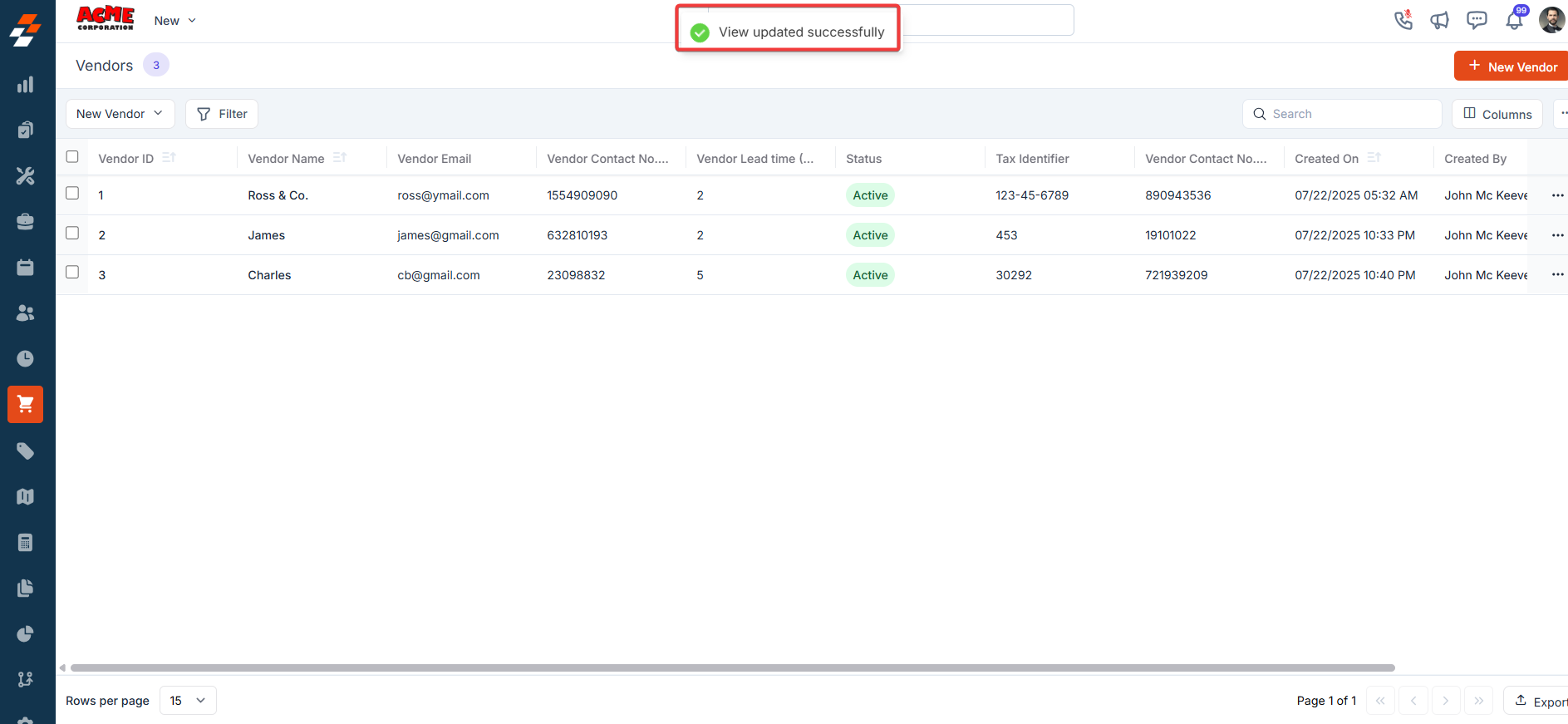Open the calculator sidebar icon

[26, 542]
